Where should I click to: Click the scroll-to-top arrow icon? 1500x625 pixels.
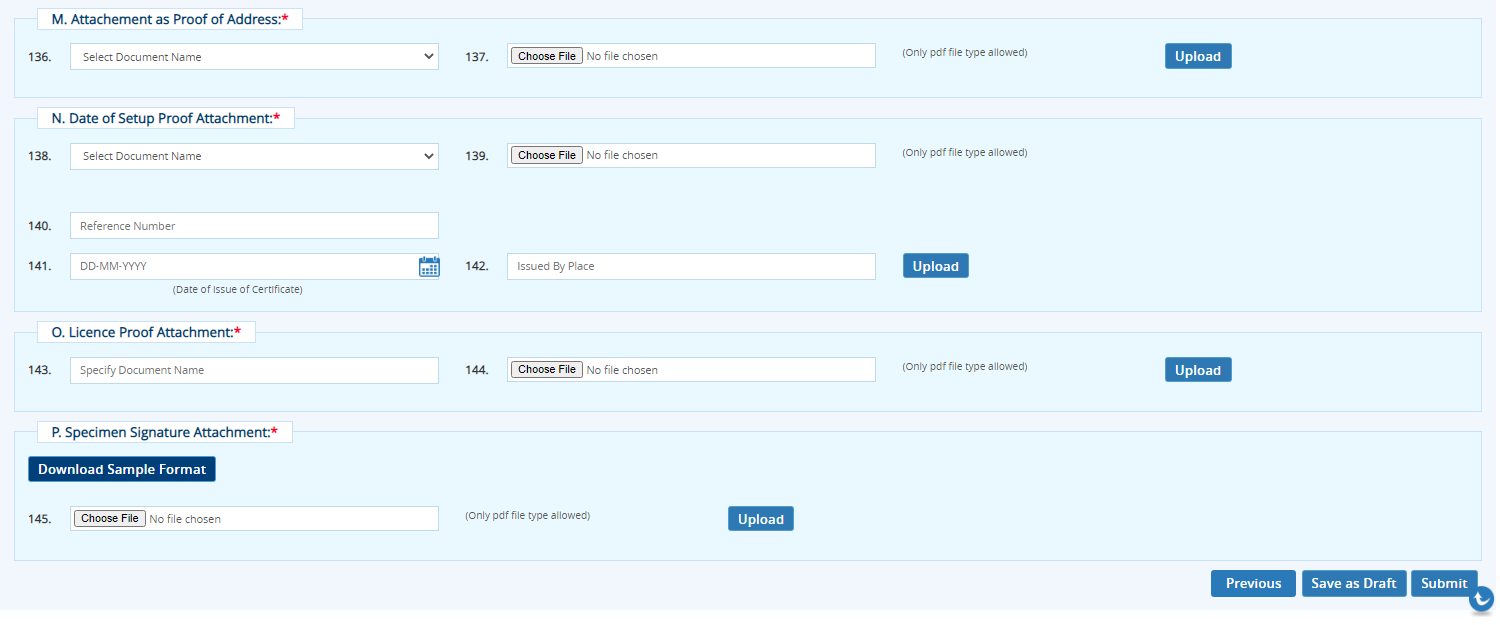[x=1481, y=599]
